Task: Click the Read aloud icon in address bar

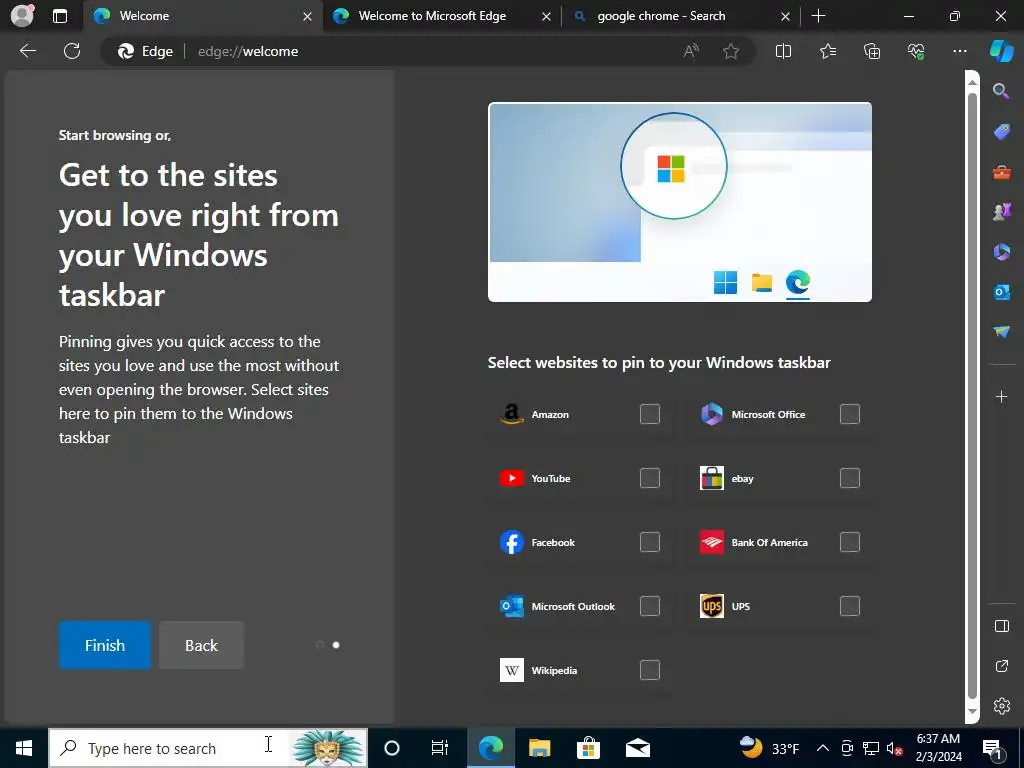Action: [x=691, y=51]
